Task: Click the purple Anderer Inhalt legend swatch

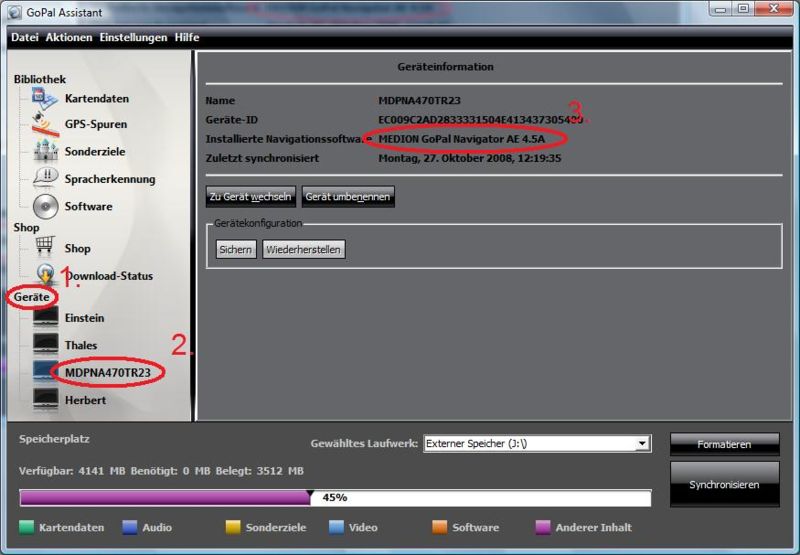Action: click(x=543, y=527)
